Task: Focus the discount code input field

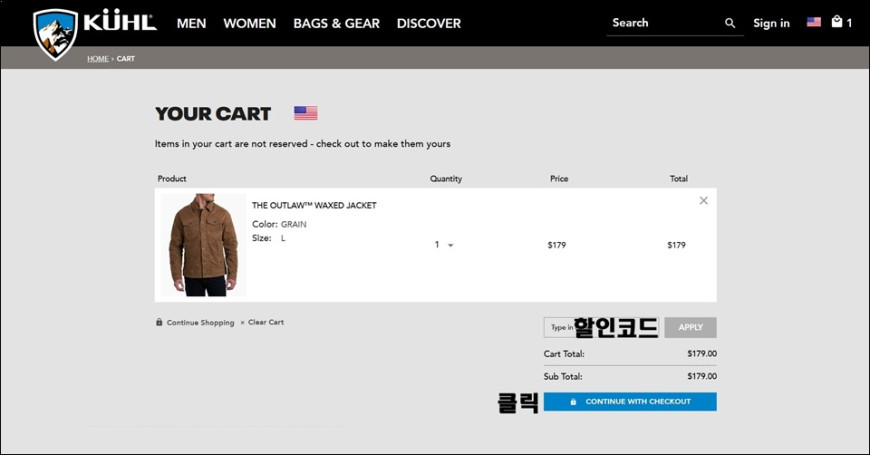Action: coord(601,327)
